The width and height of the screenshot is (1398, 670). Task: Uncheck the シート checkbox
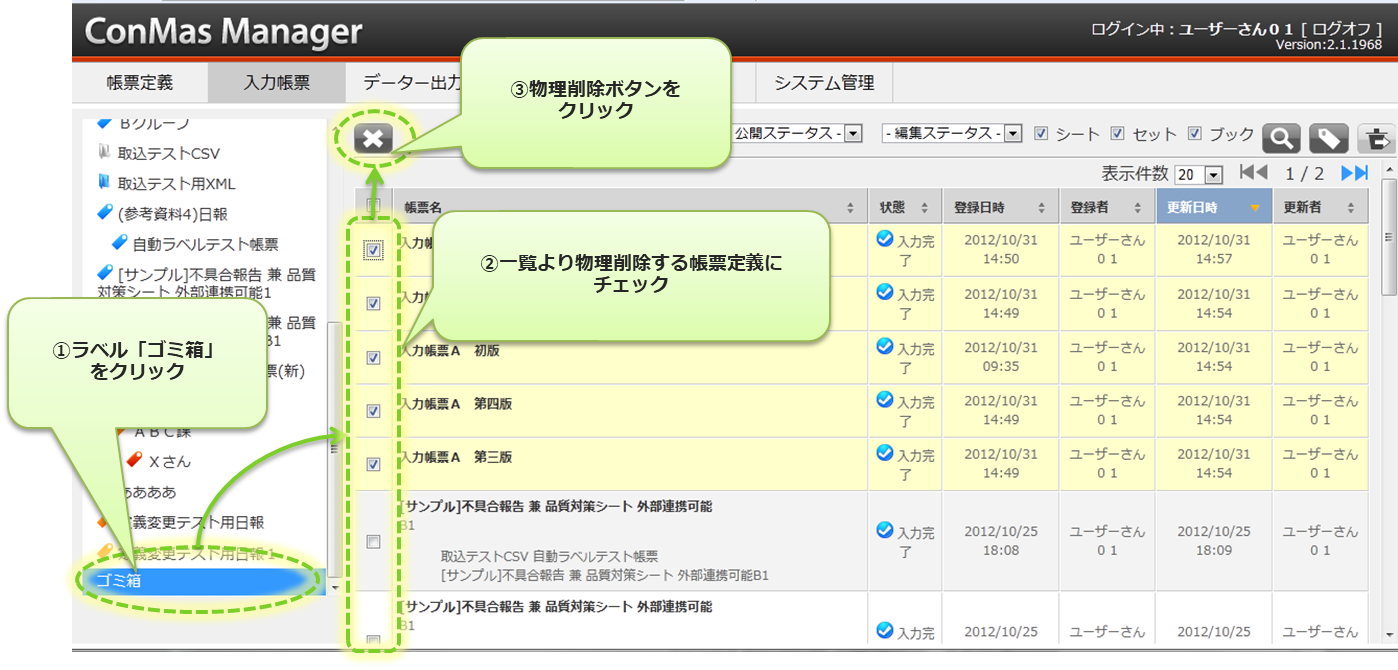[x=1041, y=133]
